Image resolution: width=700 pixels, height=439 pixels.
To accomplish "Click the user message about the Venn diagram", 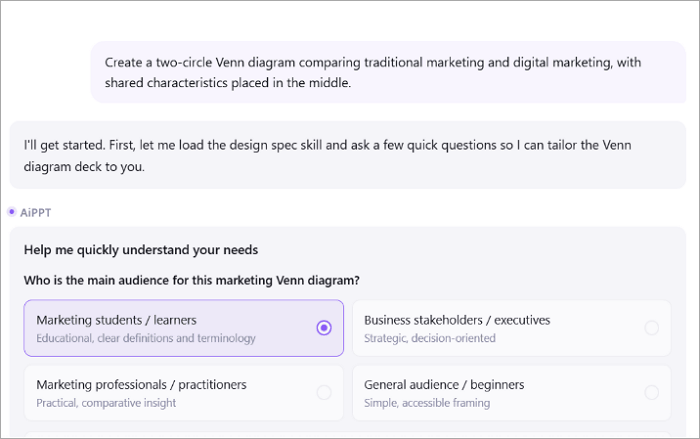I will (388, 72).
